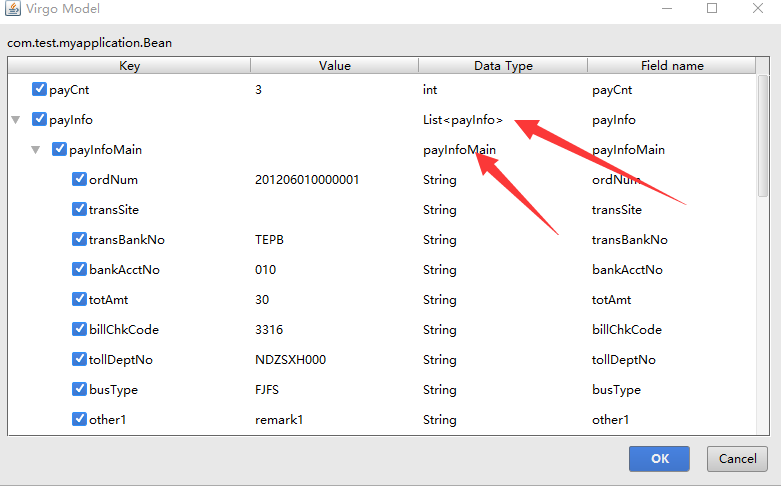The height and width of the screenshot is (486, 781).
Task: Click the billChkCode field name cell
Action: [625, 330]
